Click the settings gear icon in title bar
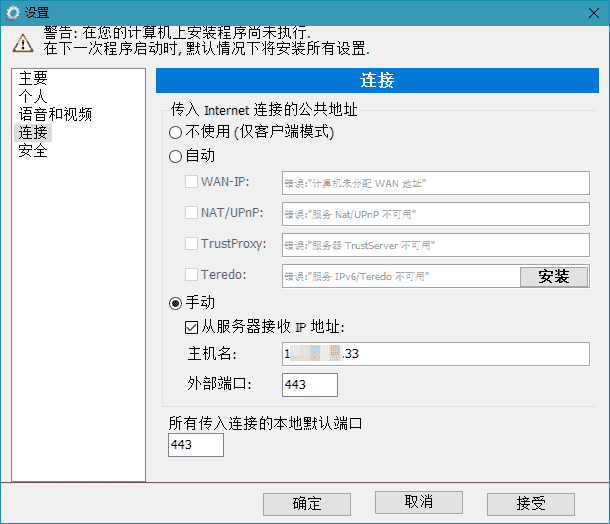610x524 pixels. click(x=13, y=12)
